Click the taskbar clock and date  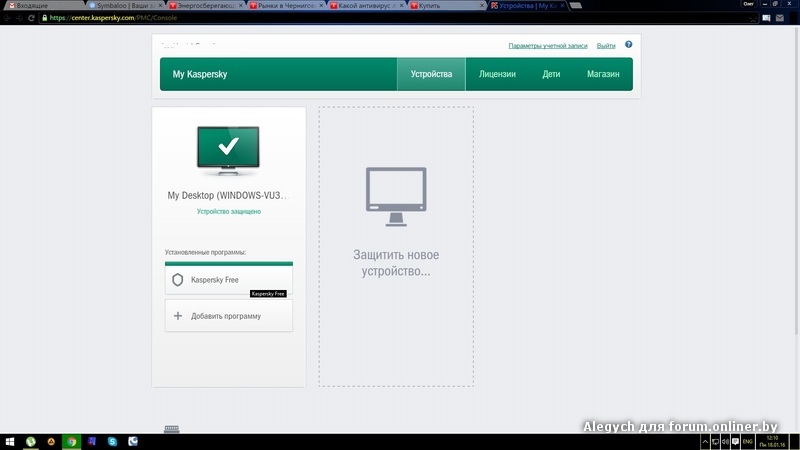[772, 442]
